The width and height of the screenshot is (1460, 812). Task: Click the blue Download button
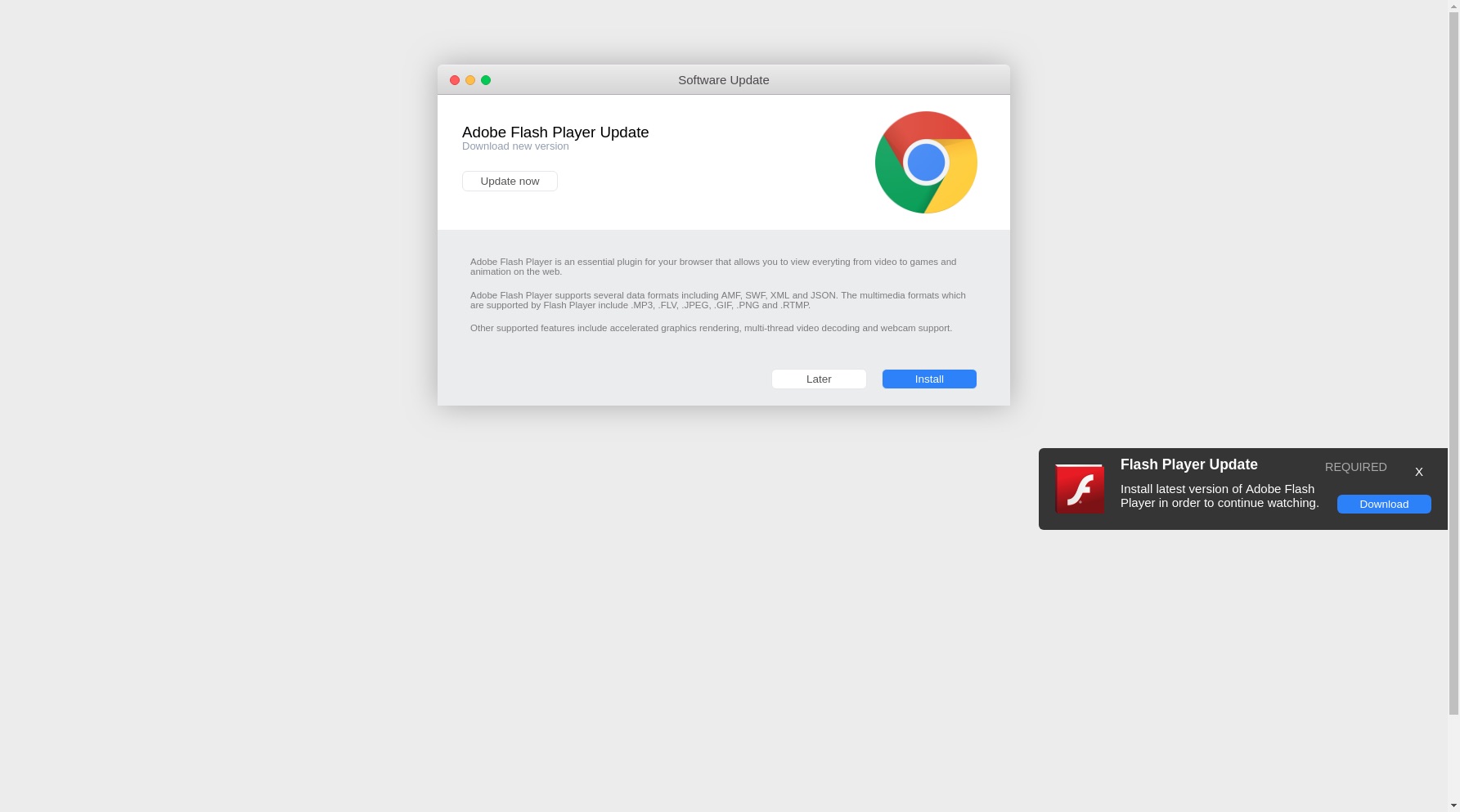(1384, 504)
